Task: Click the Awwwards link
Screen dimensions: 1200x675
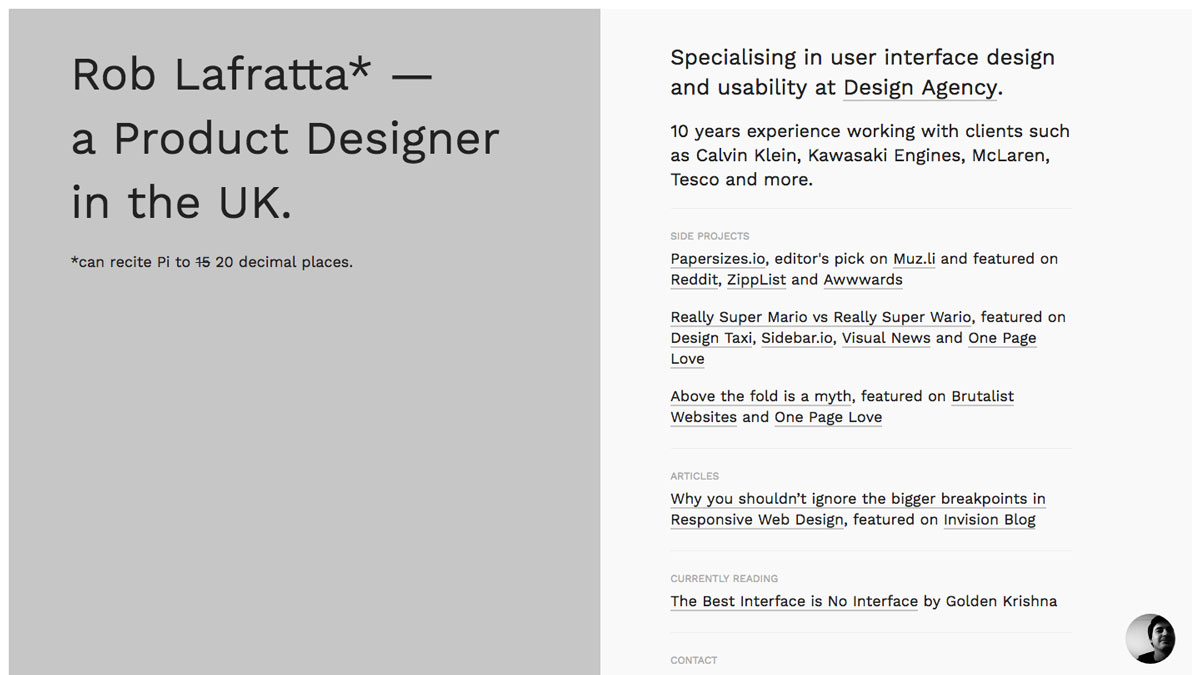Action: point(862,280)
